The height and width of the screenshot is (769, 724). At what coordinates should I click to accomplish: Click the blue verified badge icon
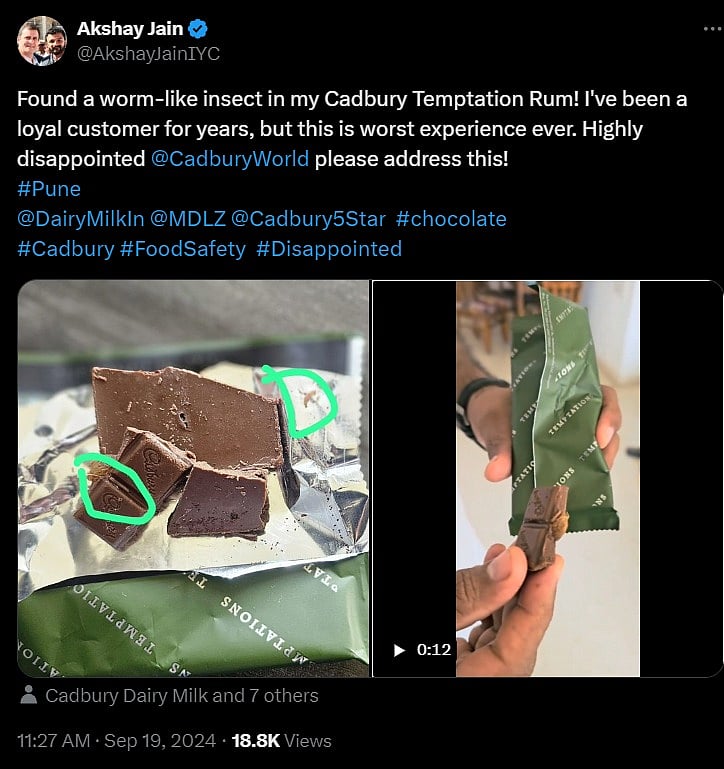pyautogui.click(x=199, y=29)
